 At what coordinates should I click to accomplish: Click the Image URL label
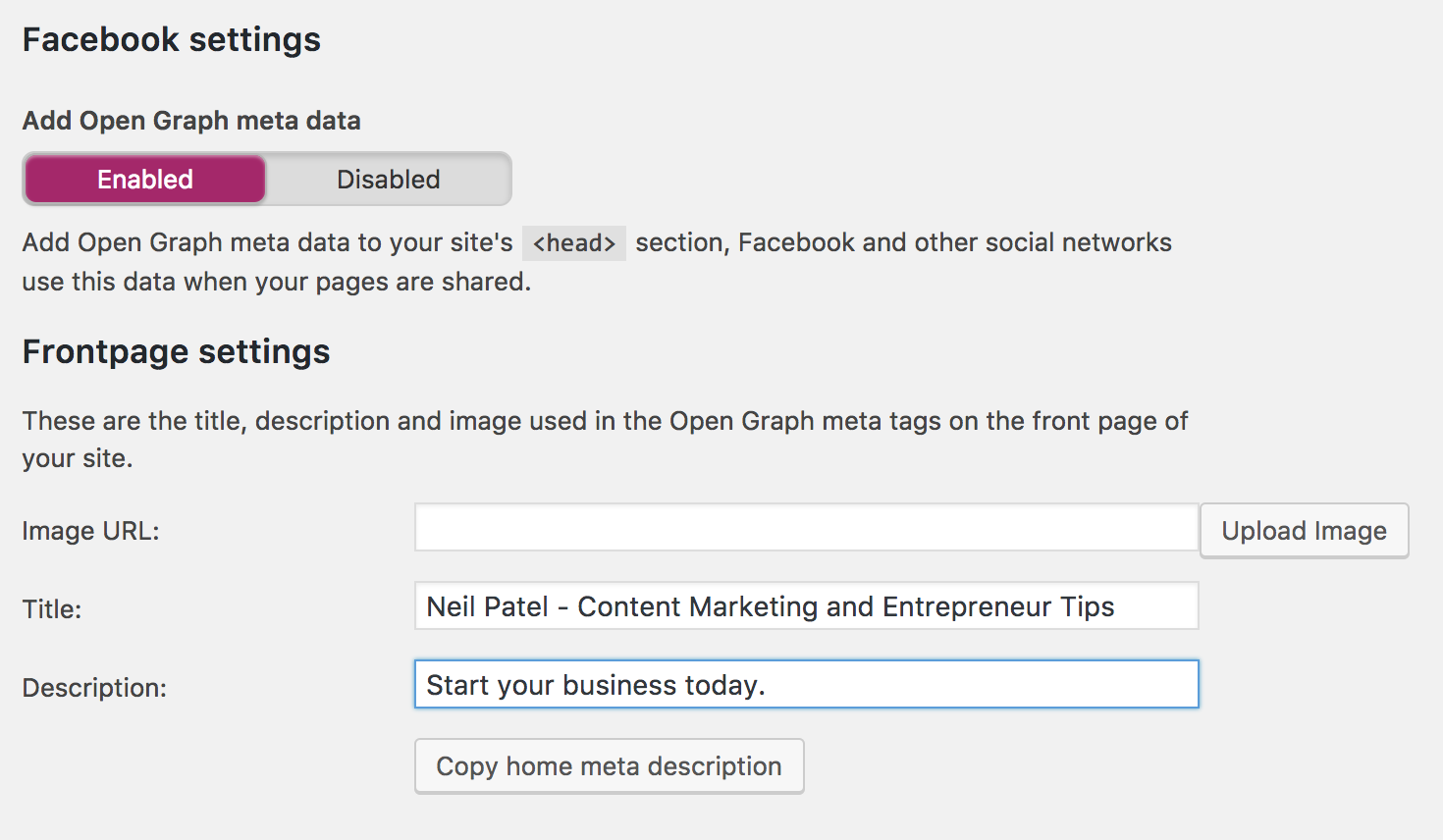(90, 530)
